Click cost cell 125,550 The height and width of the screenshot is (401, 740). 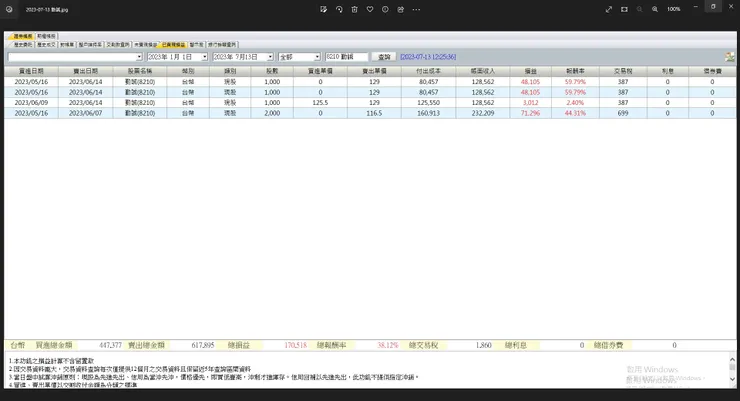click(429, 102)
